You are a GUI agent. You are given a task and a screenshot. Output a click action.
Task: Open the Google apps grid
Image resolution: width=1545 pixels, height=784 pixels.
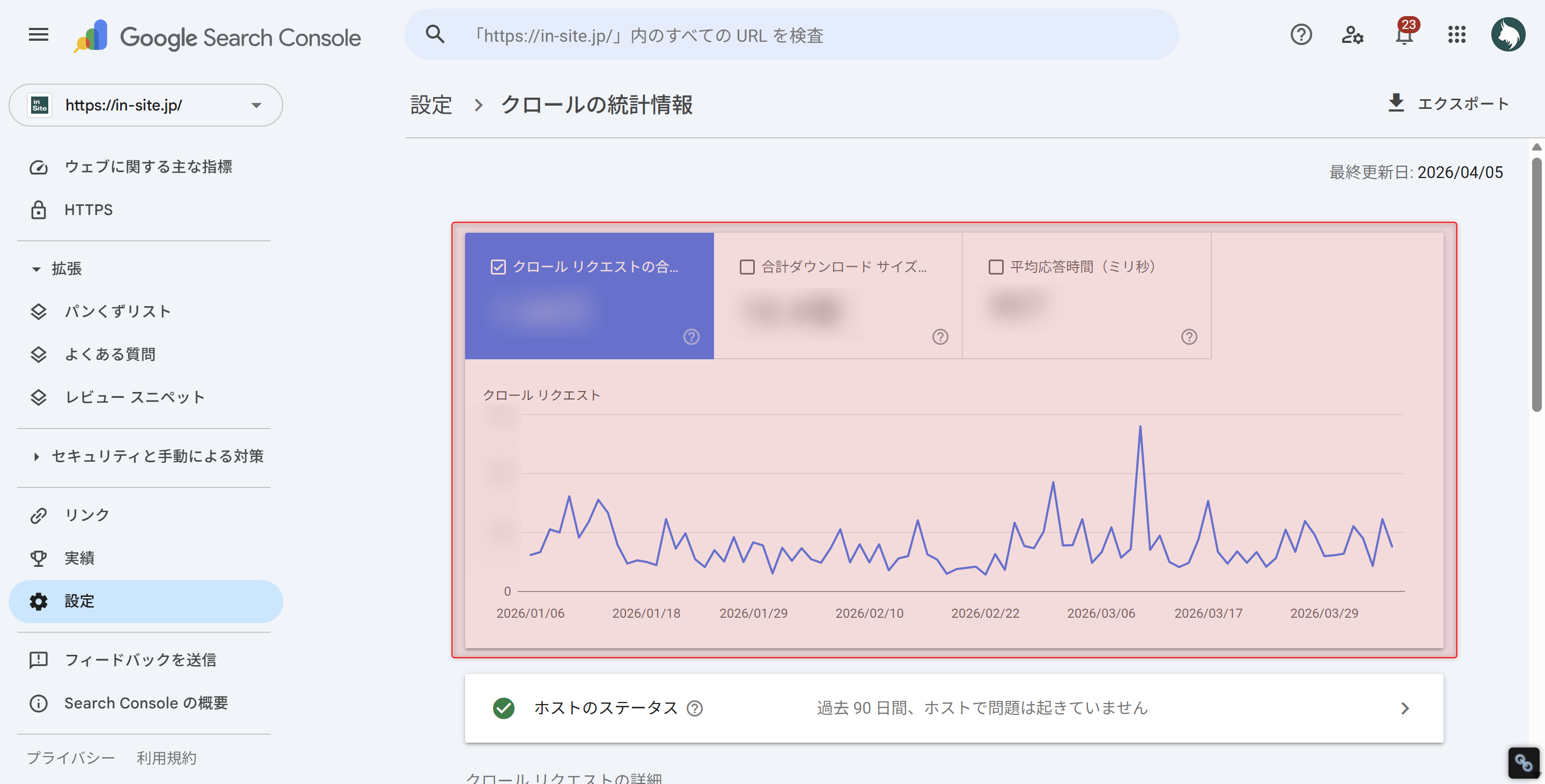coord(1456,36)
